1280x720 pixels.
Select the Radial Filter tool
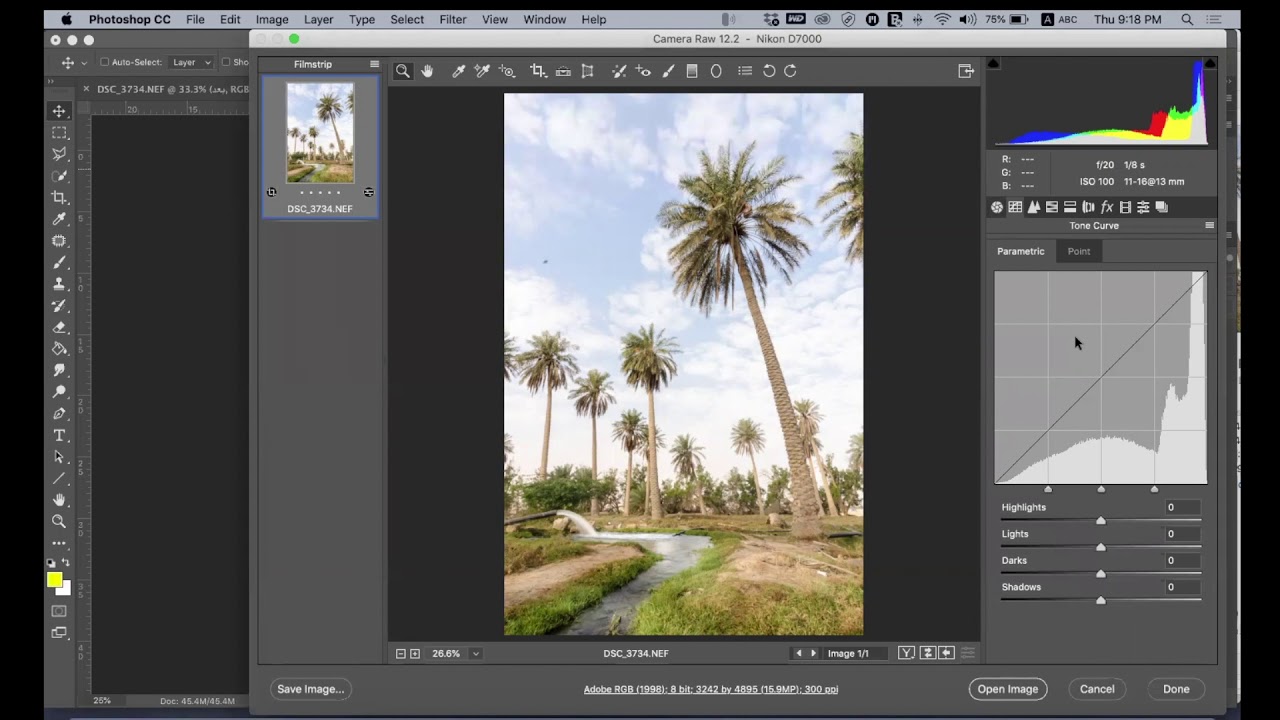(x=716, y=71)
